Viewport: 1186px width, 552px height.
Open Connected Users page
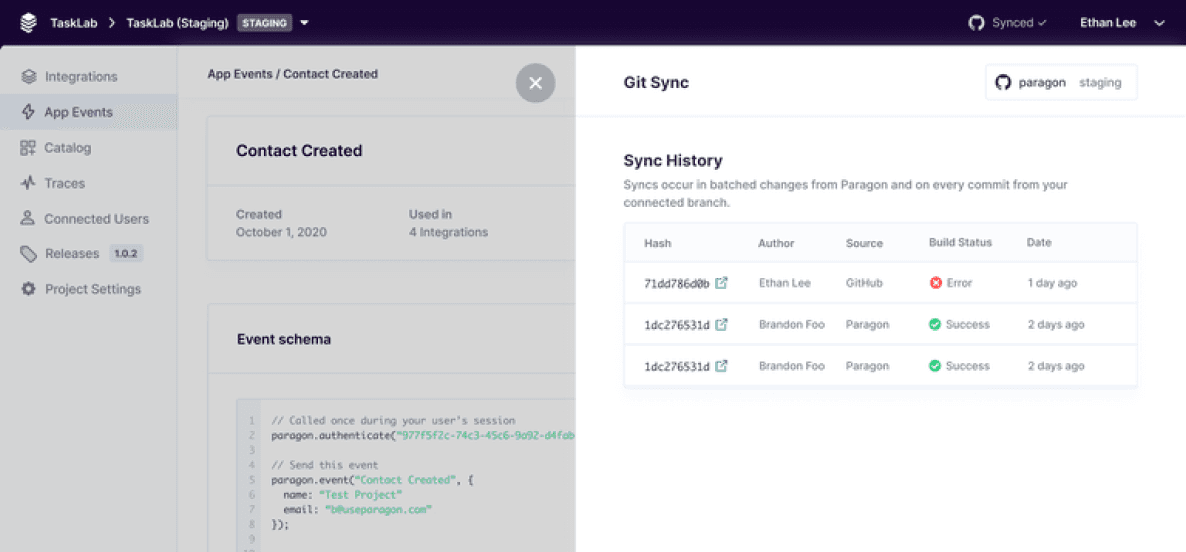[x=96, y=219]
